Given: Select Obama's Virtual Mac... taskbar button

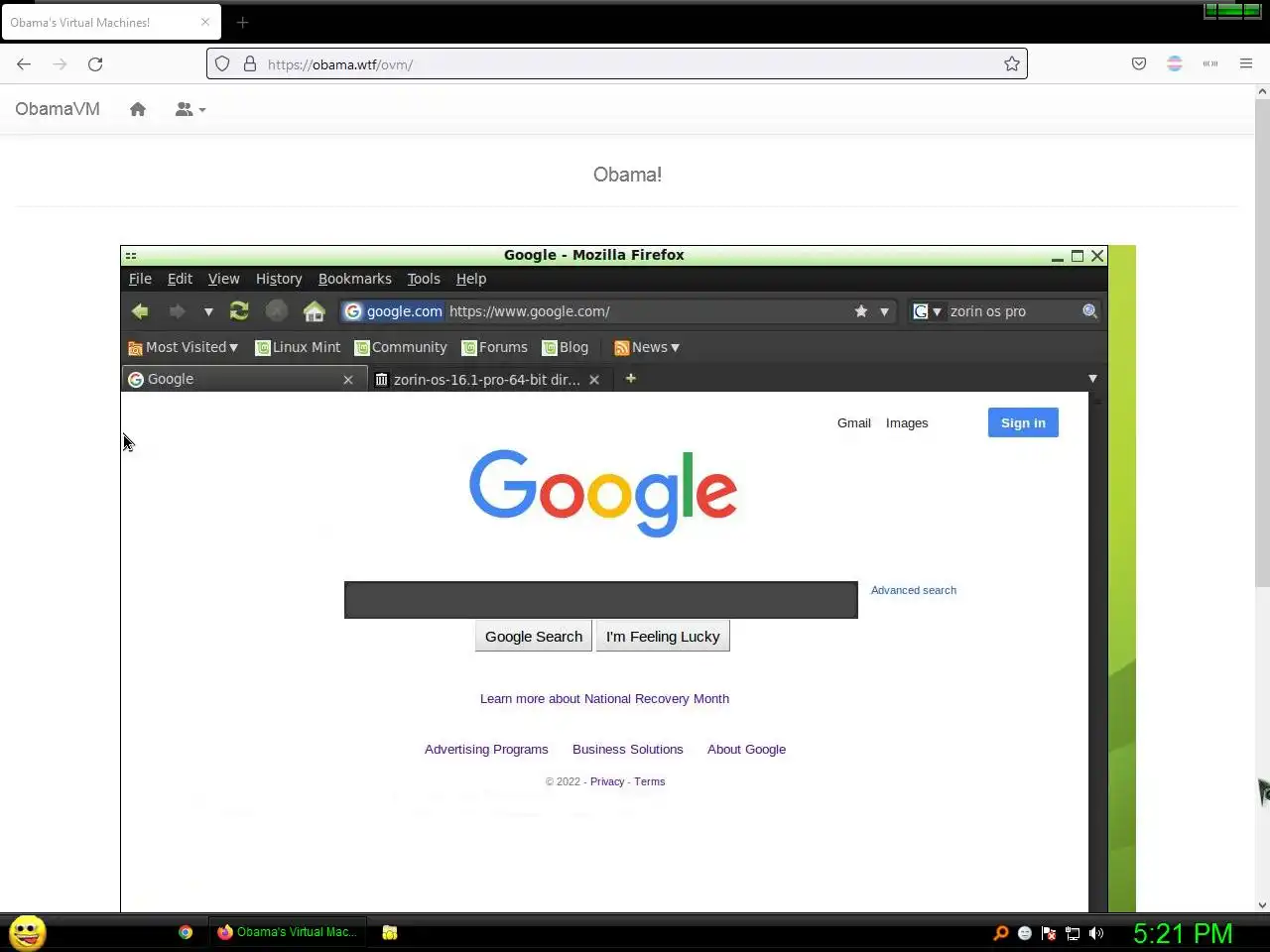Looking at the screenshot, I should 287,932.
